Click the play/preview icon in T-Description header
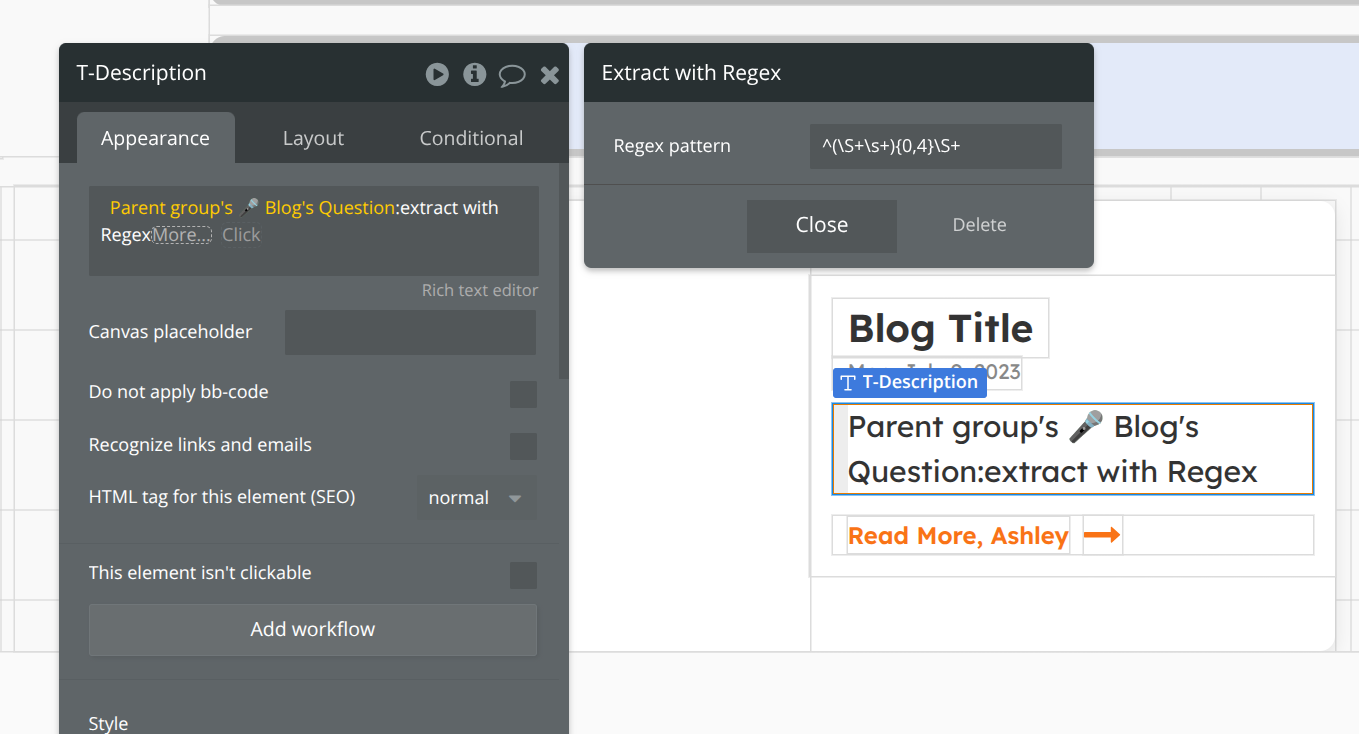The width and height of the screenshot is (1359, 734). pyautogui.click(x=437, y=74)
